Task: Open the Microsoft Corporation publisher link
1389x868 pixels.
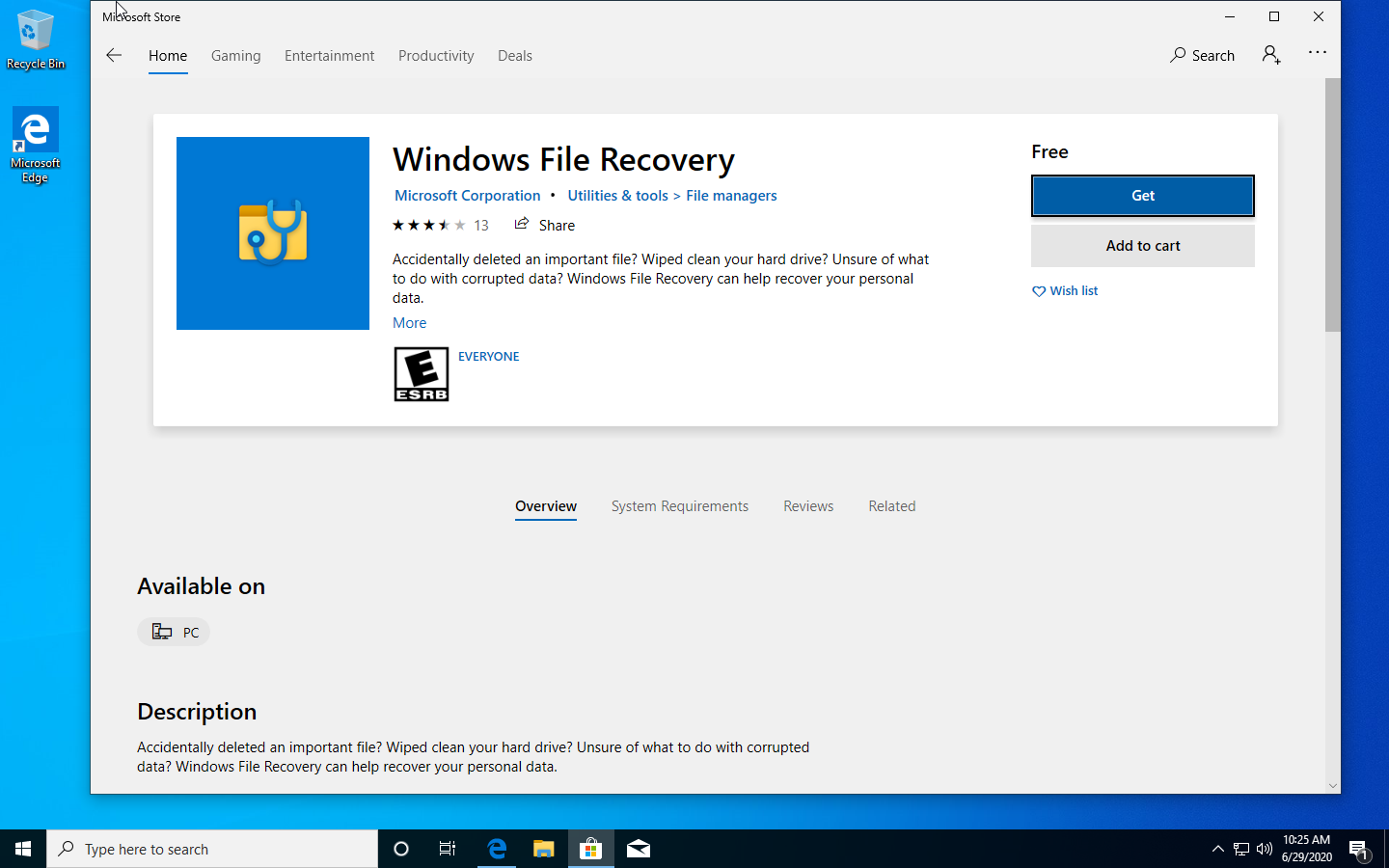Action: click(467, 195)
